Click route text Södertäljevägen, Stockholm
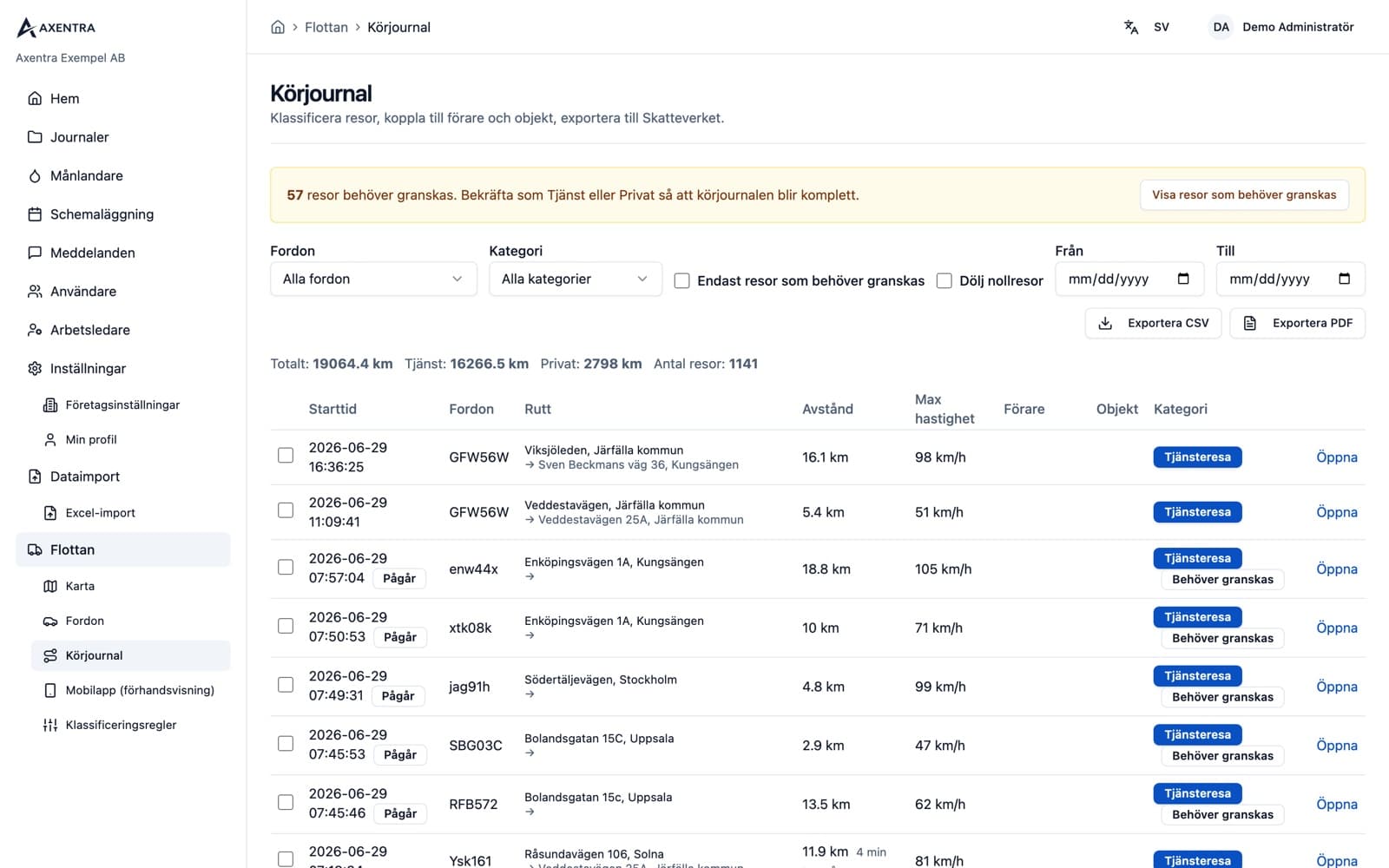The height and width of the screenshot is (868, 1389). point(601,680)
